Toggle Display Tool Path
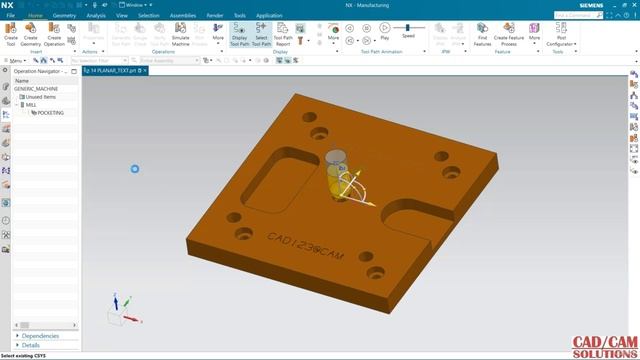 tap(240, 34)
